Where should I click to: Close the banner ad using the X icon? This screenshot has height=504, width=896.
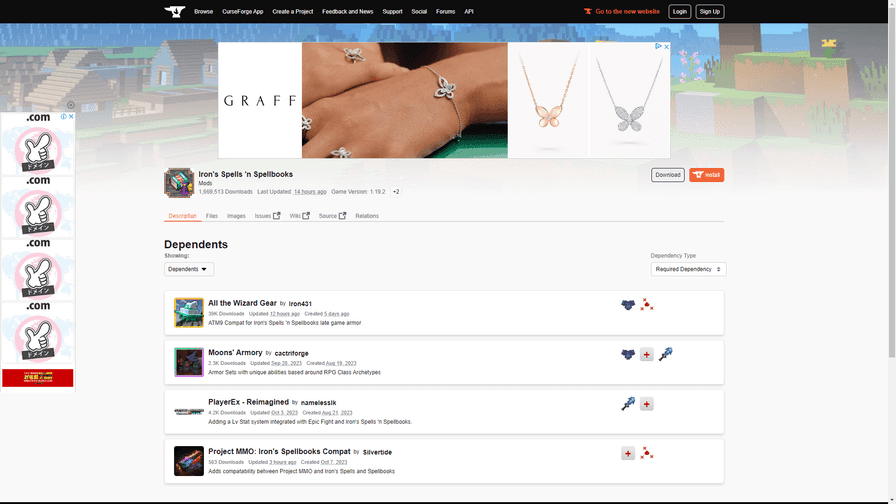[x=666, y=47]
